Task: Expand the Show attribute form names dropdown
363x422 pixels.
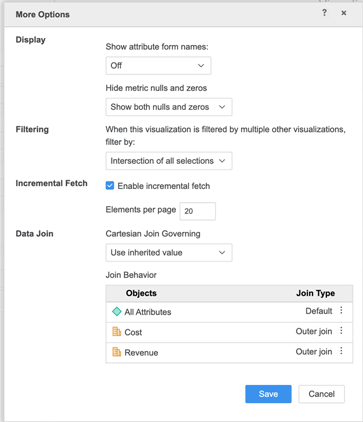Action: coord(158,65)
